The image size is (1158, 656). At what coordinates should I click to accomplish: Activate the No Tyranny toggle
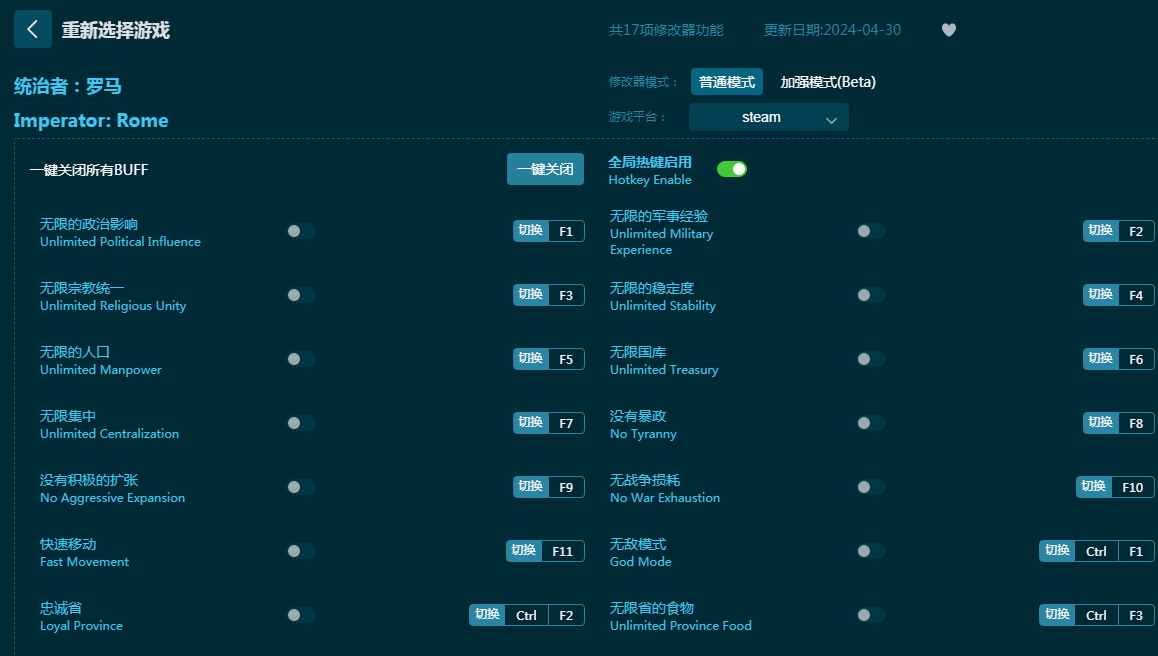(x=871, y=423)
